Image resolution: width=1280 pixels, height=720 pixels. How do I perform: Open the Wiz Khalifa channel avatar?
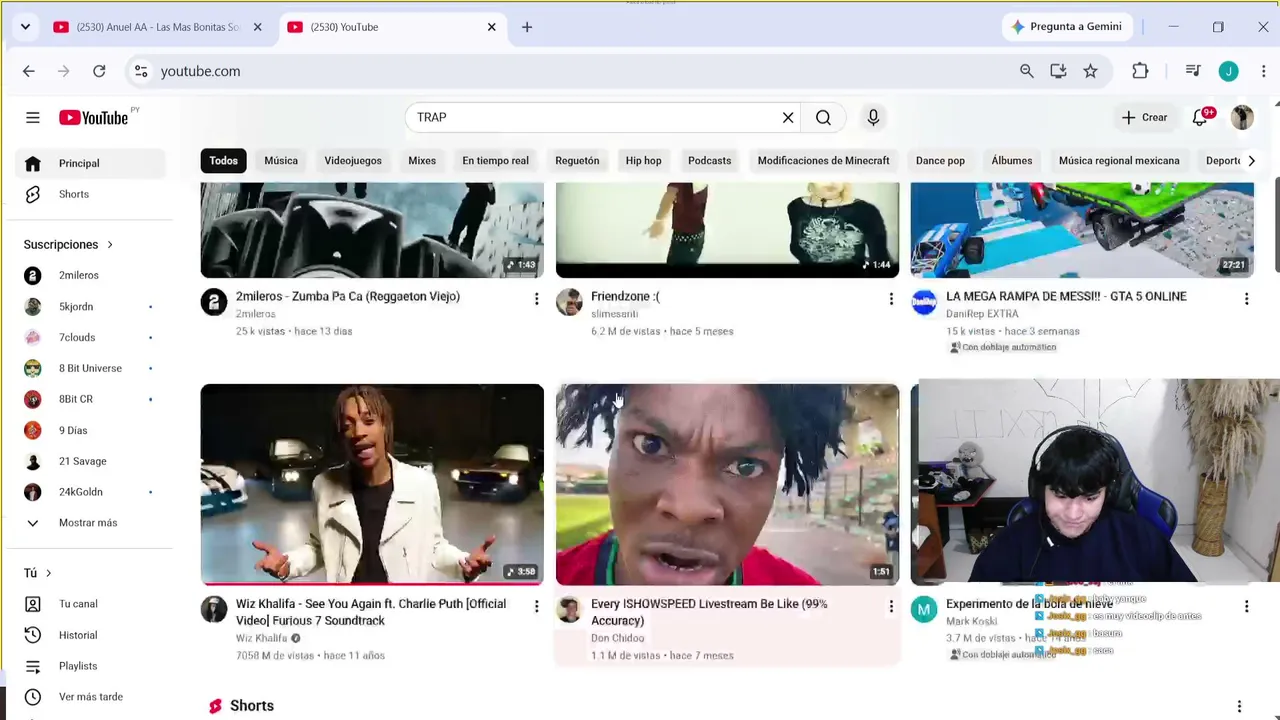(x=214, y=610)
